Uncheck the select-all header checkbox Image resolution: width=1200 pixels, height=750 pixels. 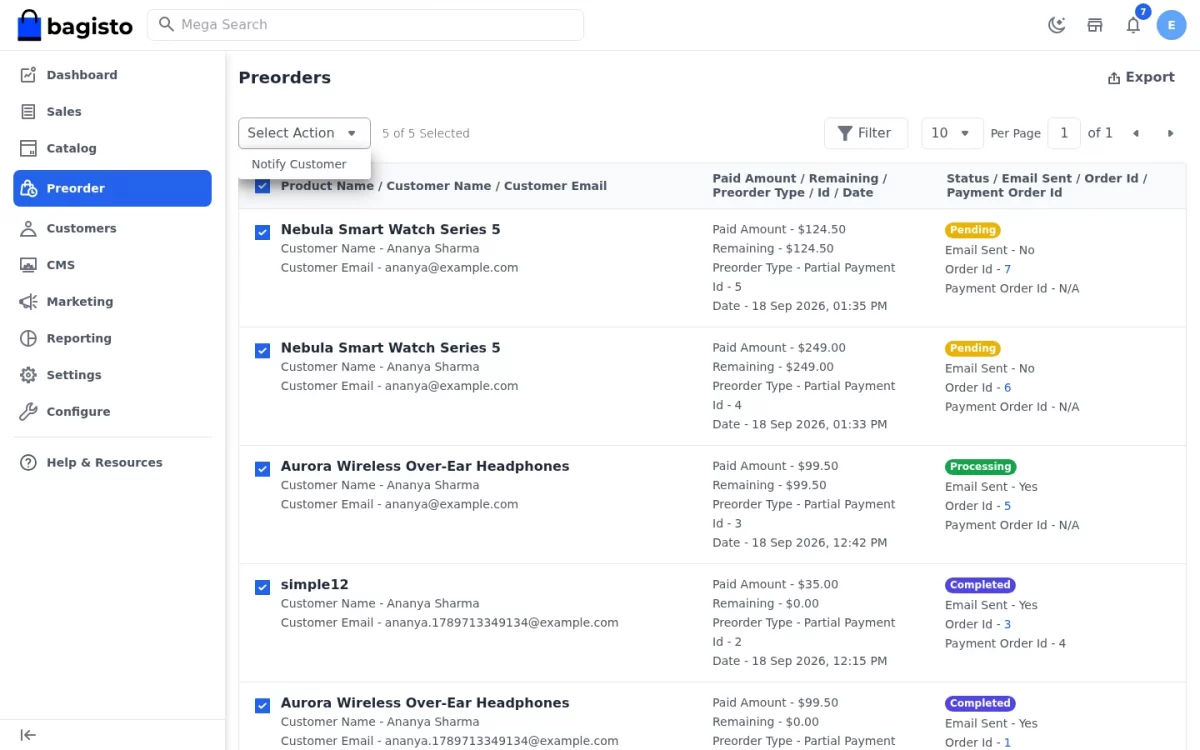(x=262, y=186)
